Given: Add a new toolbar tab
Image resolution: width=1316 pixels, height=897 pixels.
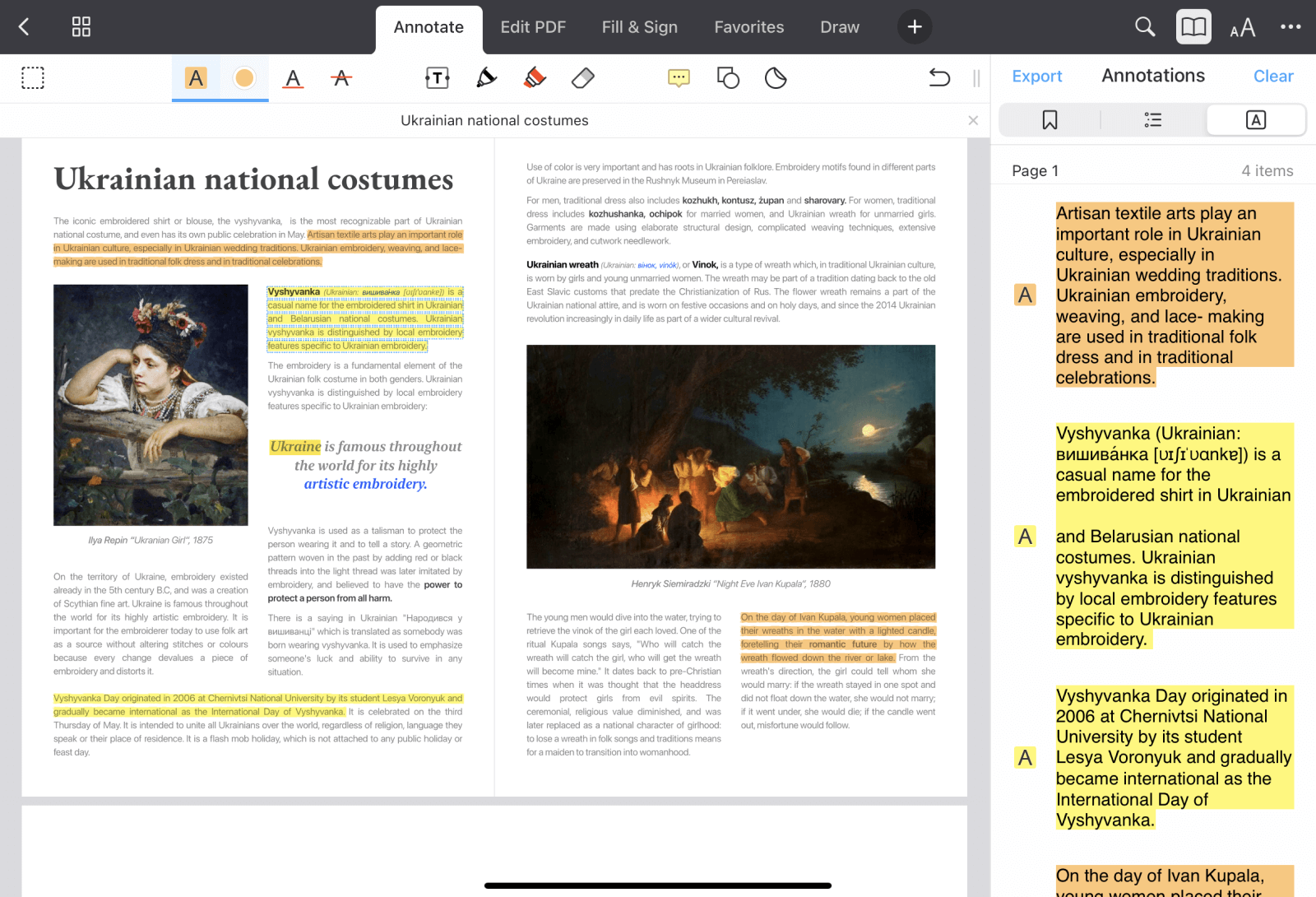Looking at the screenshot, I should (915, 27).
